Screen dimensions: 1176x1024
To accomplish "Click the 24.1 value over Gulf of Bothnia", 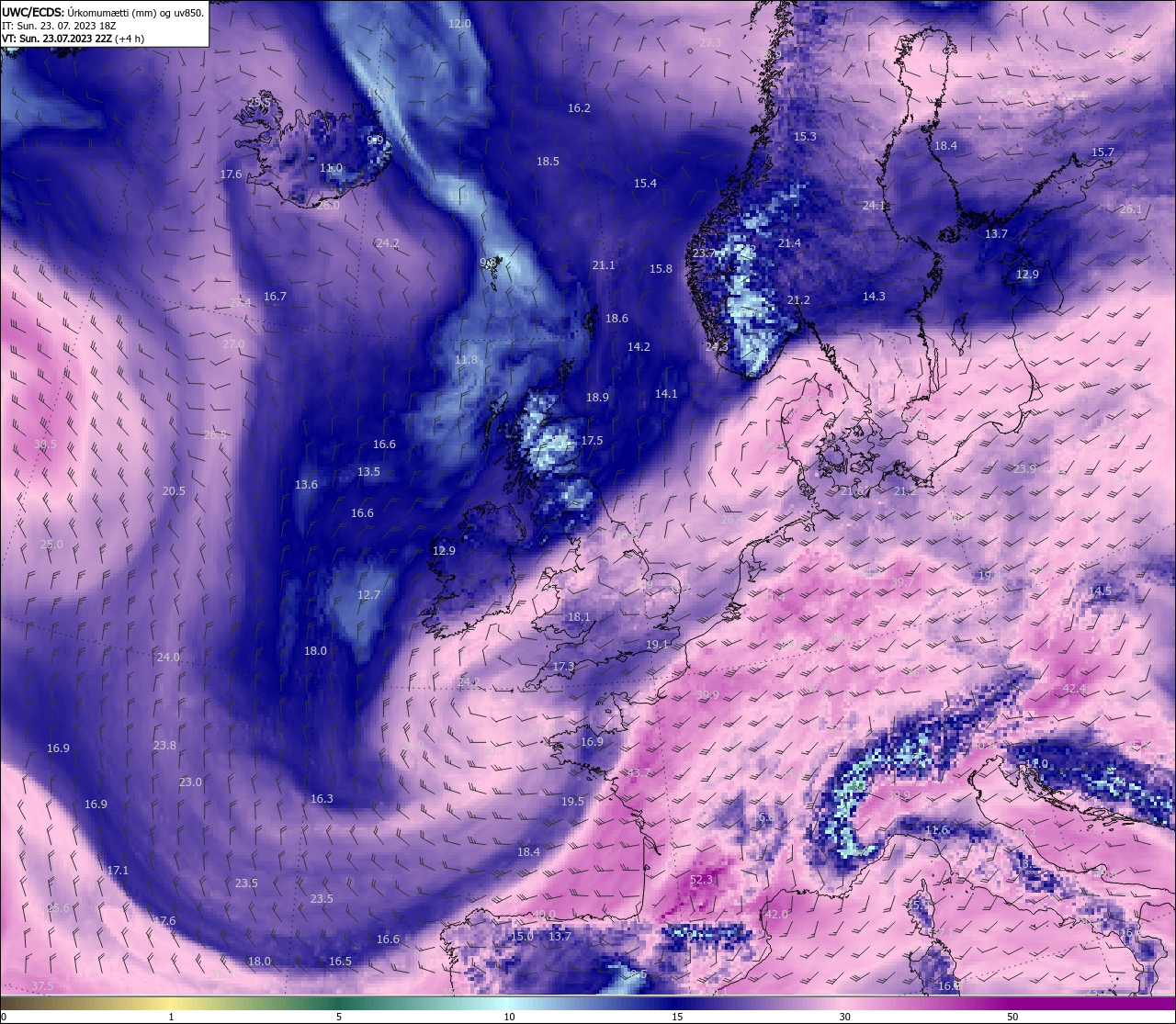I will coord(874,205).
